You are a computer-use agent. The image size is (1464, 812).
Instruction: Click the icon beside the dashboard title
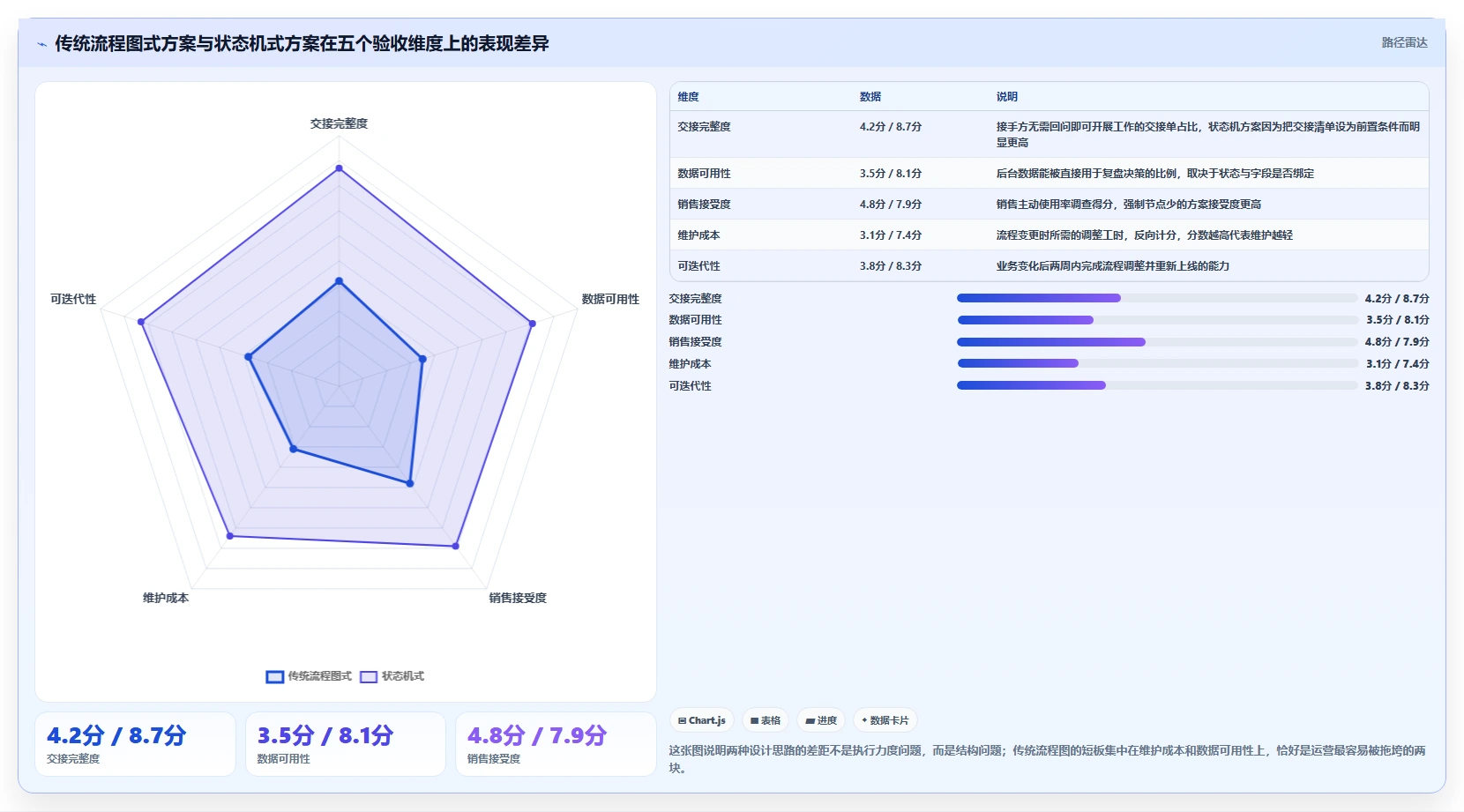point(41,44)
